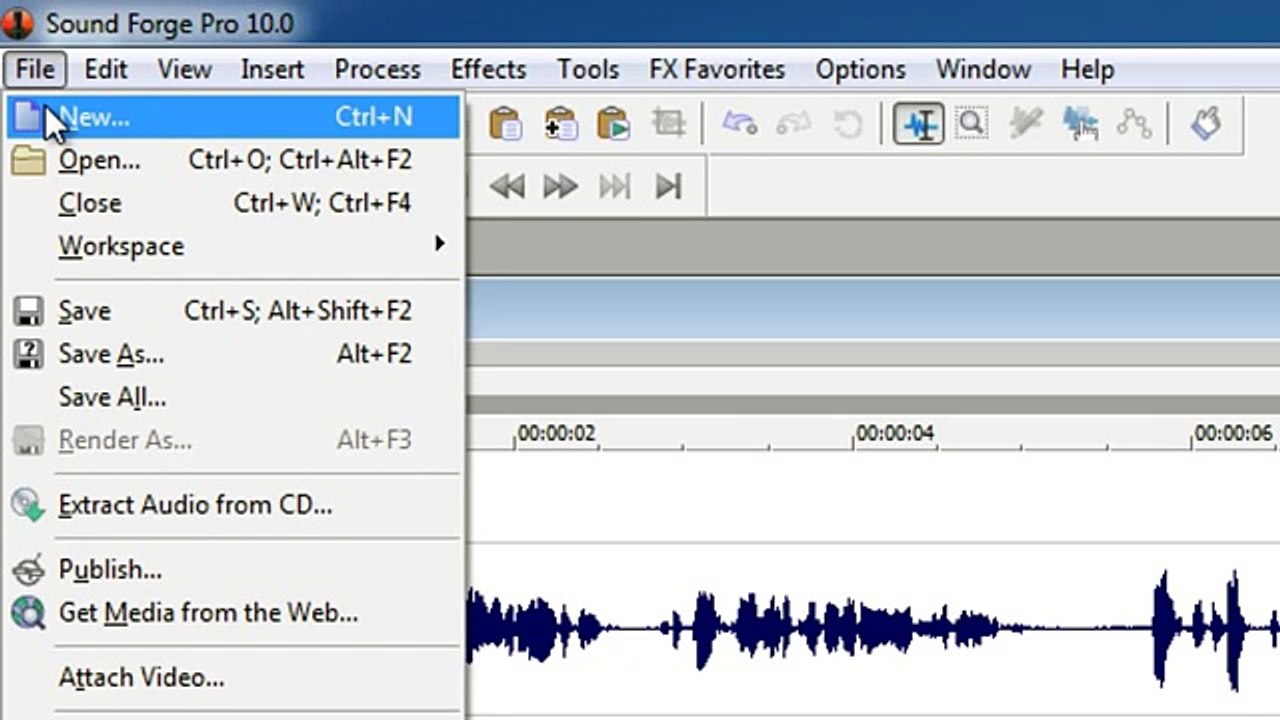Open the Tools menu

point(588,70)
